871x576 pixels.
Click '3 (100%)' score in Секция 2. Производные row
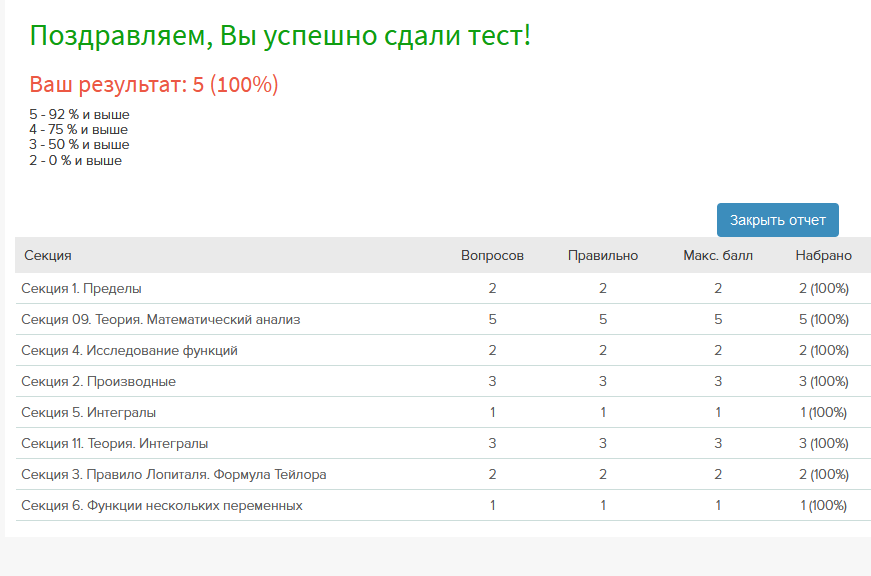coord(824,382)
